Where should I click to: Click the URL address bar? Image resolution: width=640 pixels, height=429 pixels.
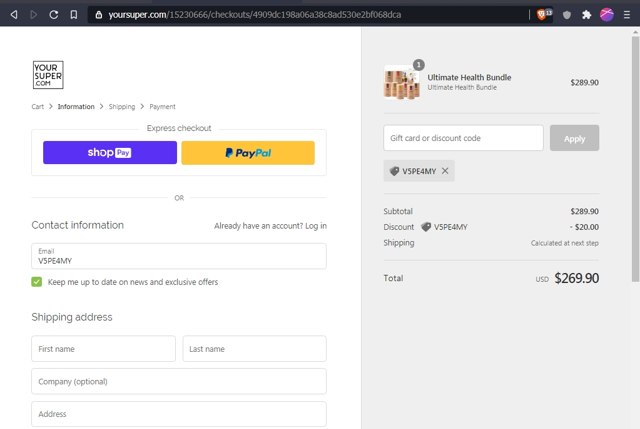(x=306, y=15)
